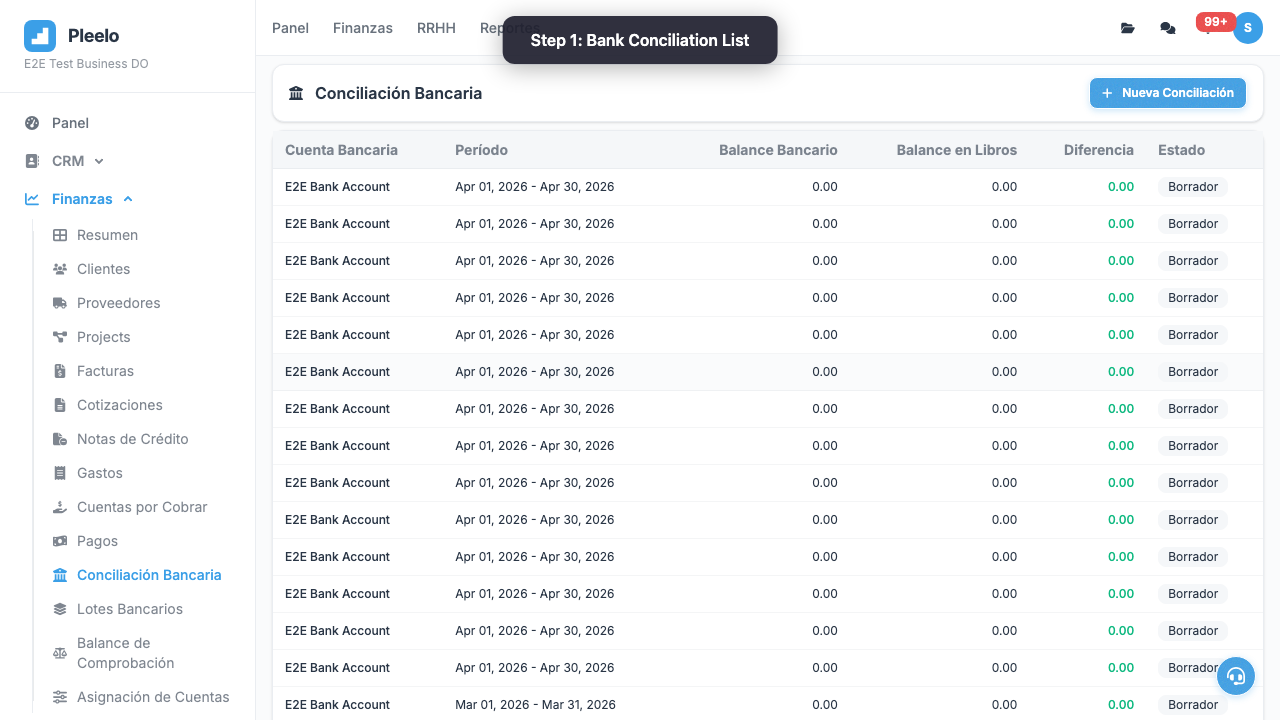Open Gastos via its receipt icon
This screenshot has width=1280, height=720.
point(59,473)
